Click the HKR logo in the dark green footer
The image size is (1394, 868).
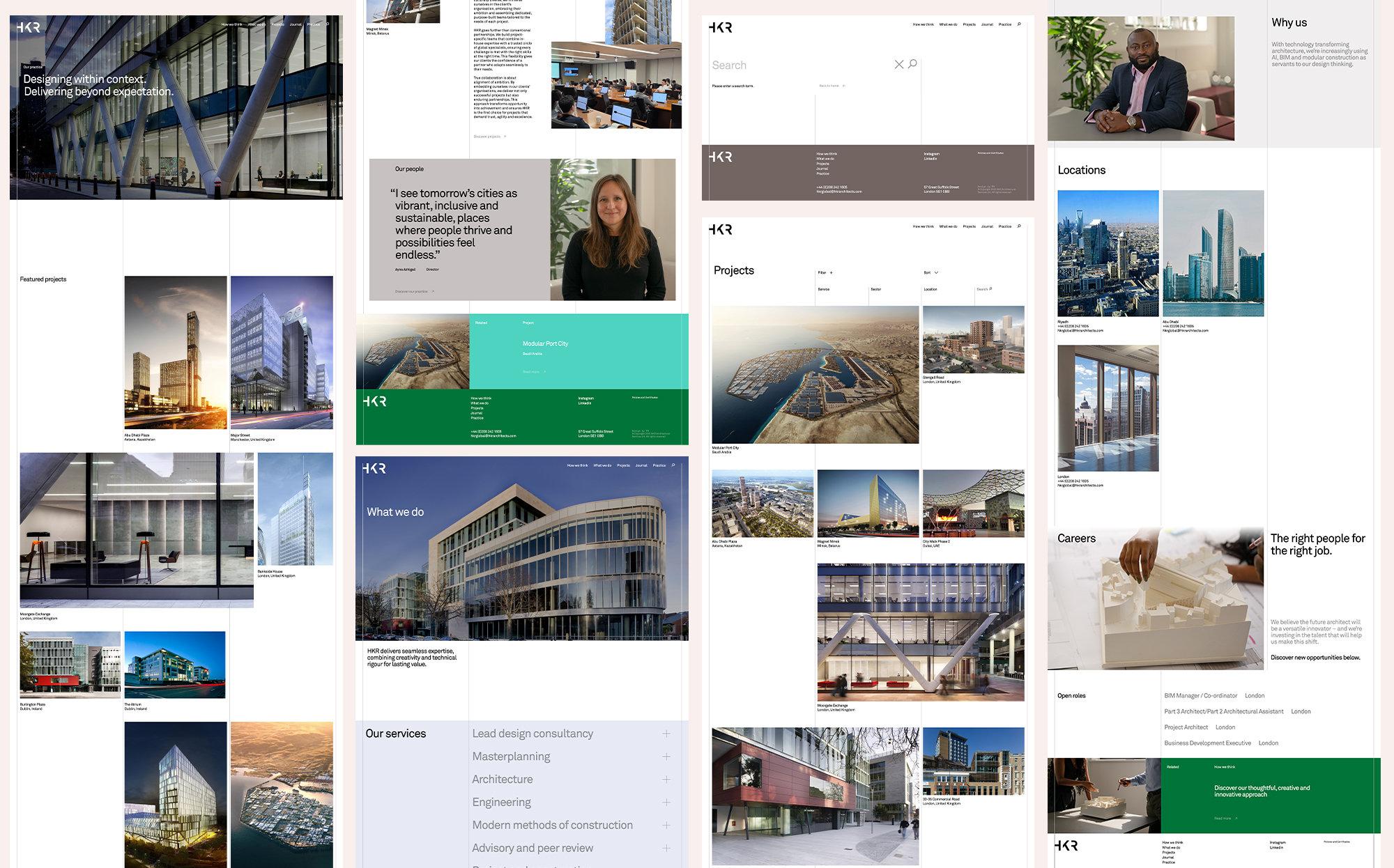[374, 402]
